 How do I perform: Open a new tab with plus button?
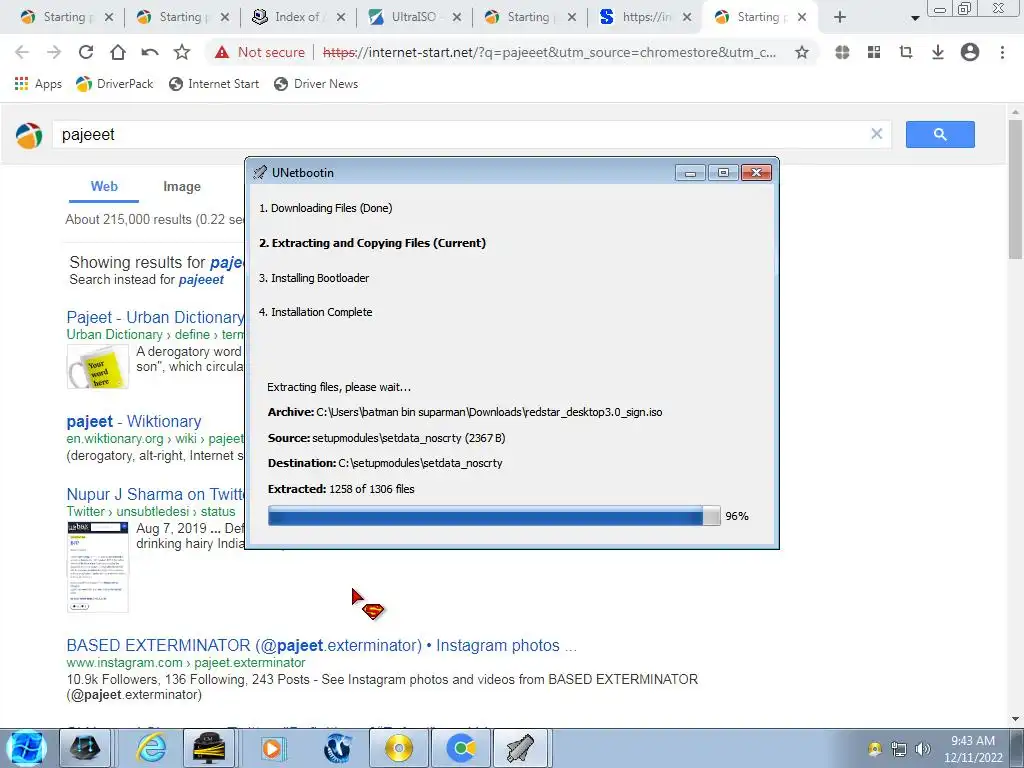(x=840, y=17)
